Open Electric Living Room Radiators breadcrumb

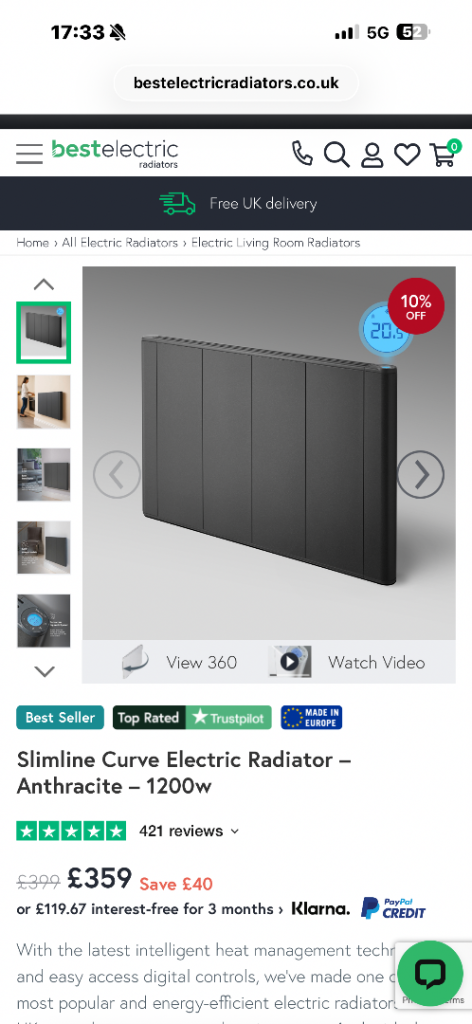(x=275, y=243)
